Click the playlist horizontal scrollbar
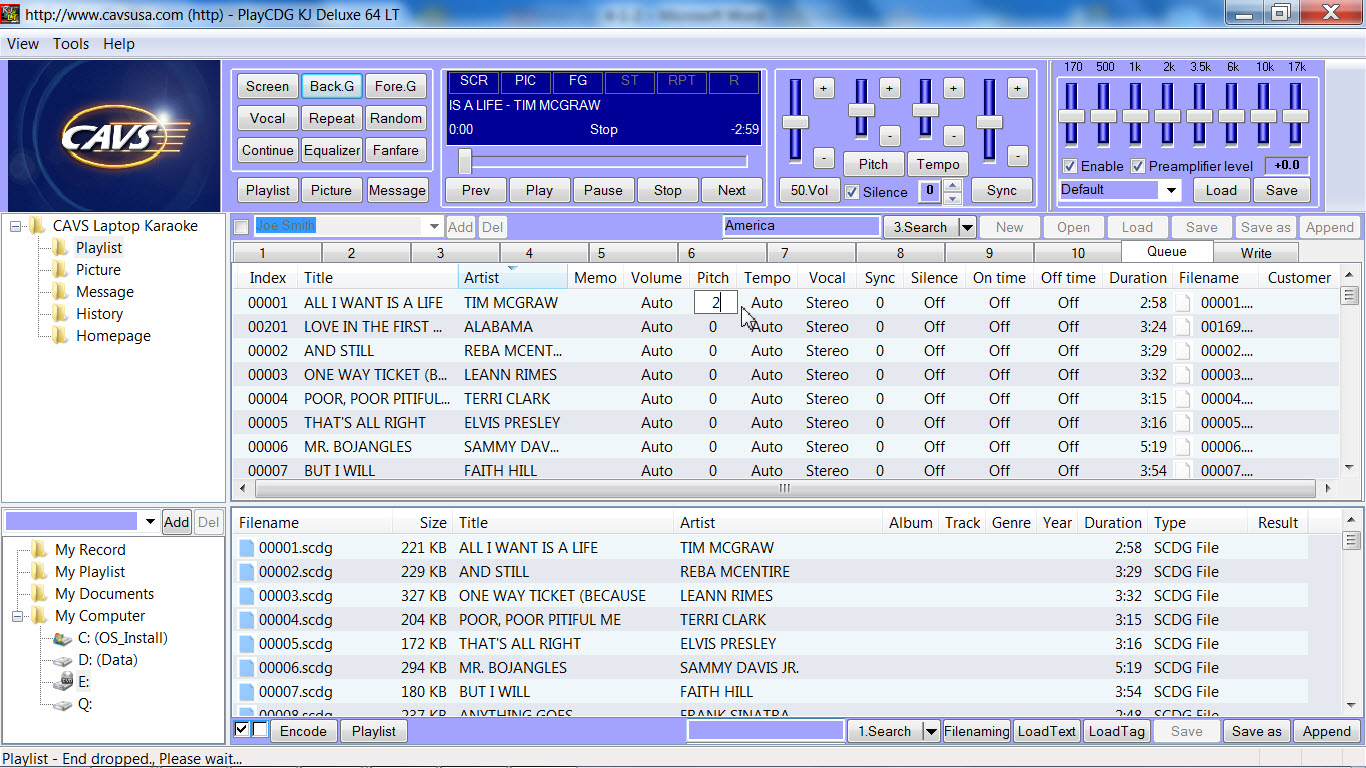This screenshot has height=768, width=1366. tap(785, 488)
